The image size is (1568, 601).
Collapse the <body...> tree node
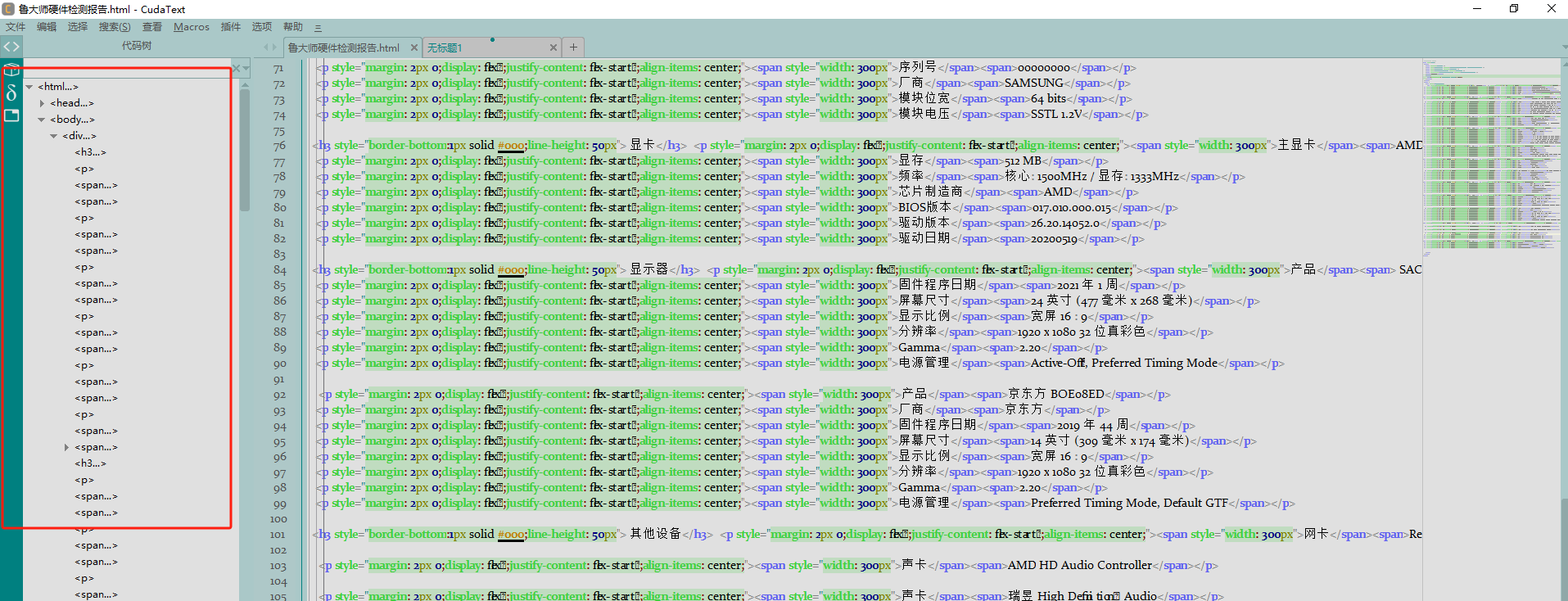[42, 120]
